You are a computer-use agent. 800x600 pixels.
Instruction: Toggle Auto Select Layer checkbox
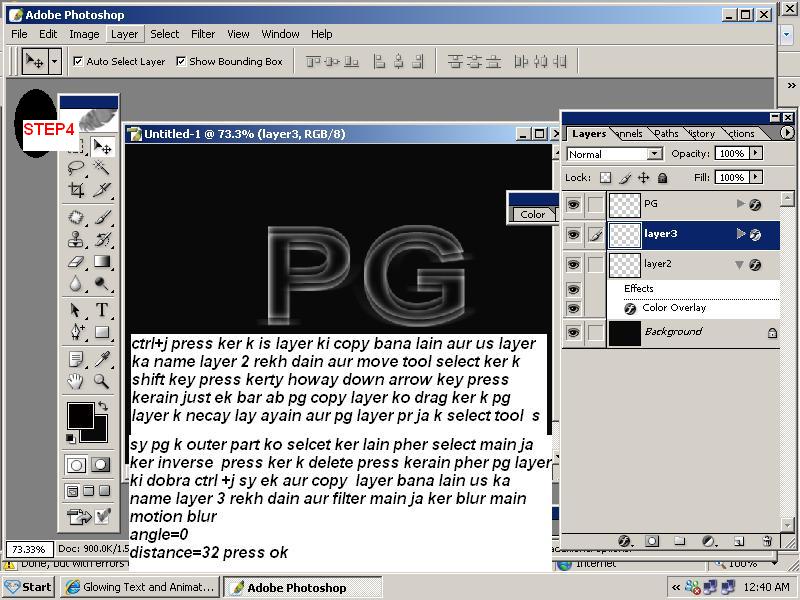[x=78, y=61]
